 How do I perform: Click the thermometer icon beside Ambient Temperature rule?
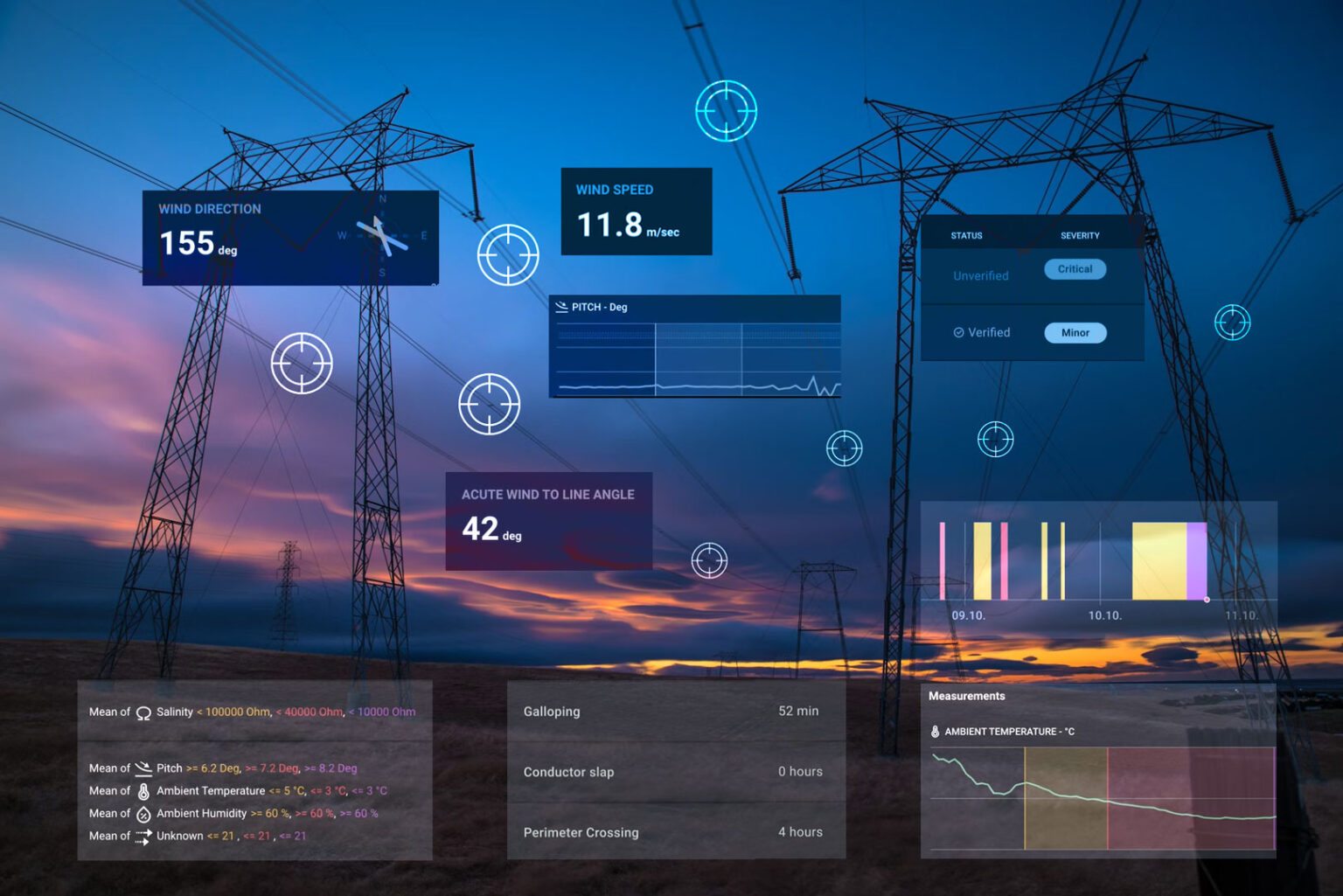pyautogui.click(x=143, y=790)
